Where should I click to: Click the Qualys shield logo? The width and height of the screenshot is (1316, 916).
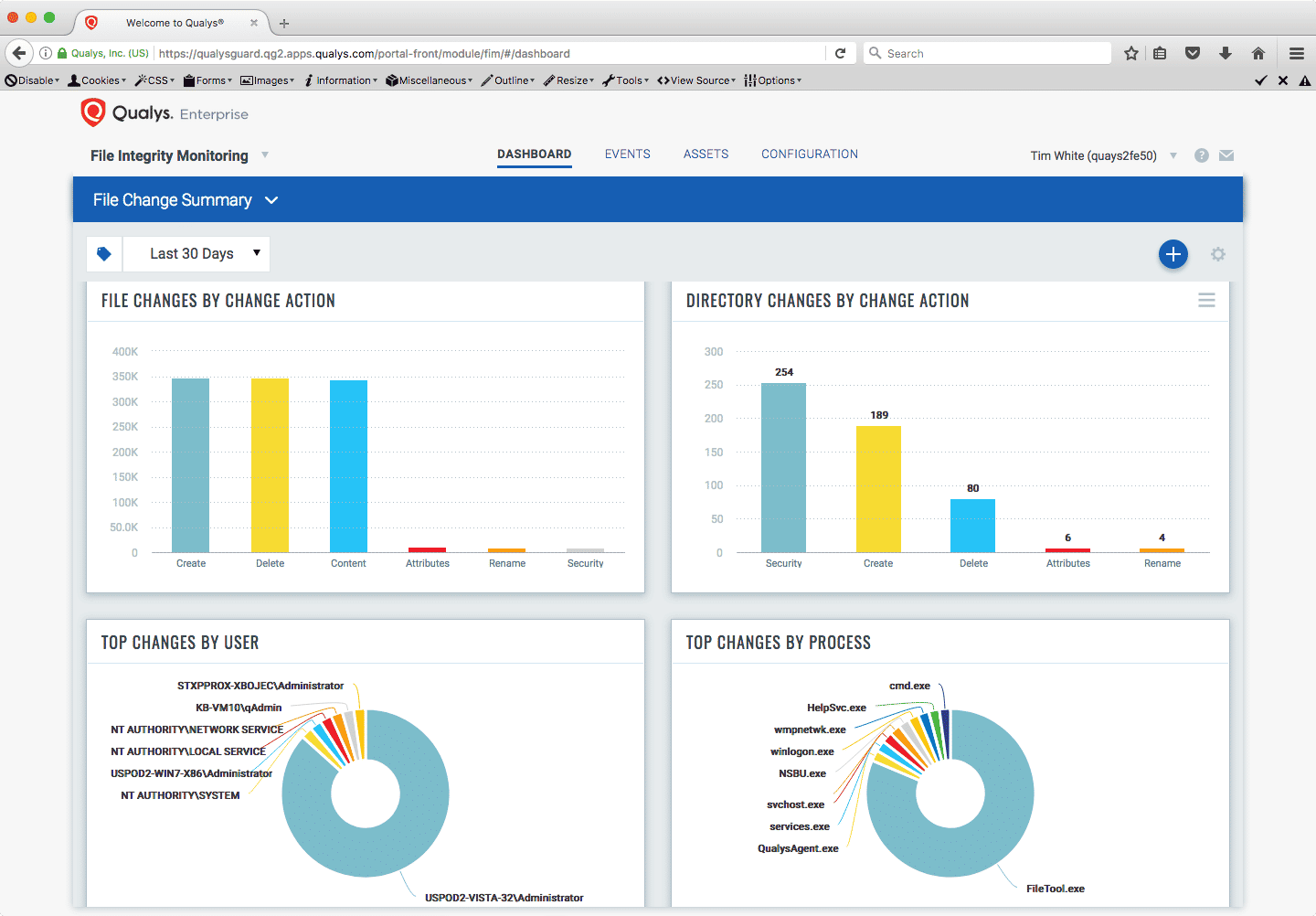tap(93, 112)
